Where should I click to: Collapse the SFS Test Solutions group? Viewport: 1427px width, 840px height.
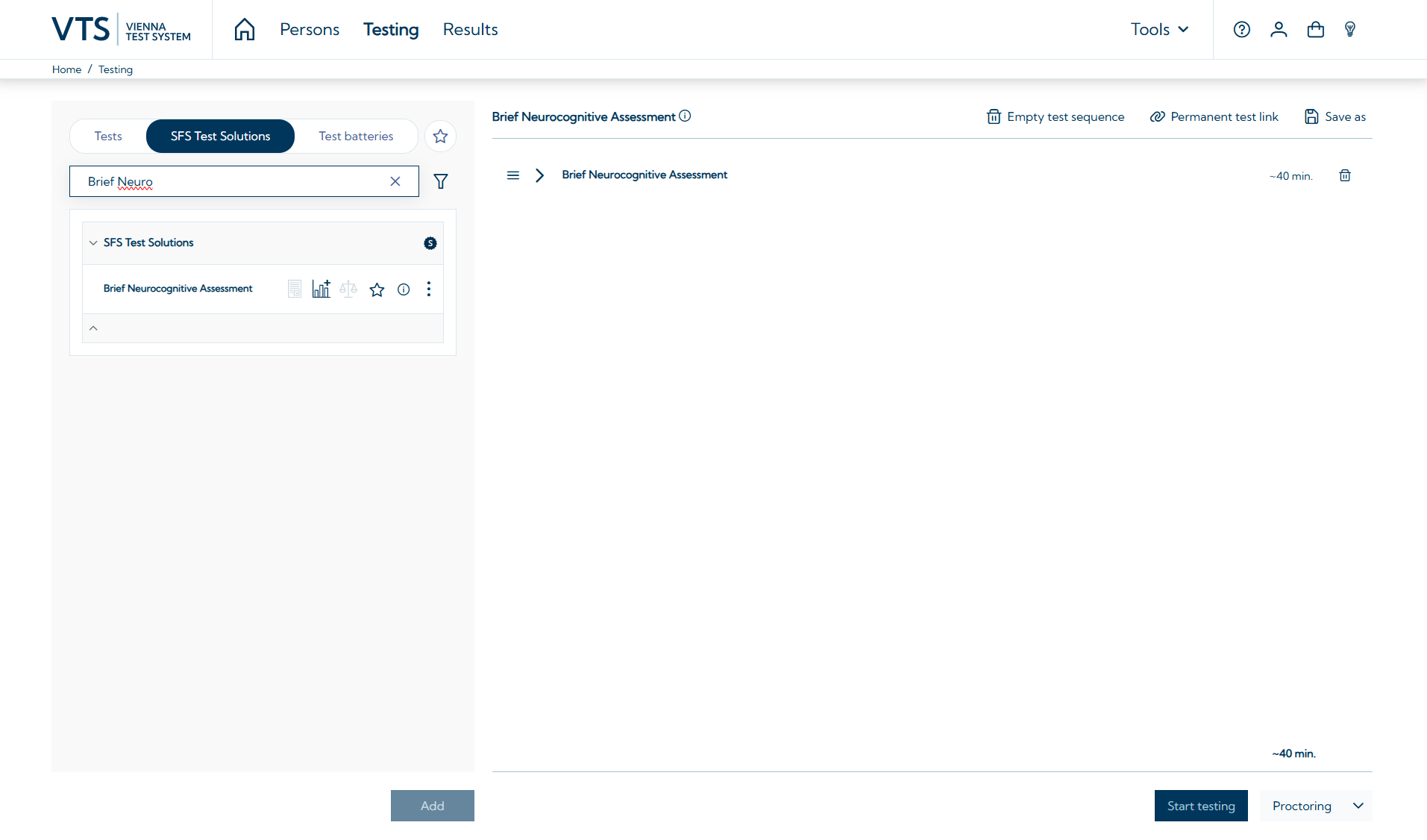(x=93, y=243)
